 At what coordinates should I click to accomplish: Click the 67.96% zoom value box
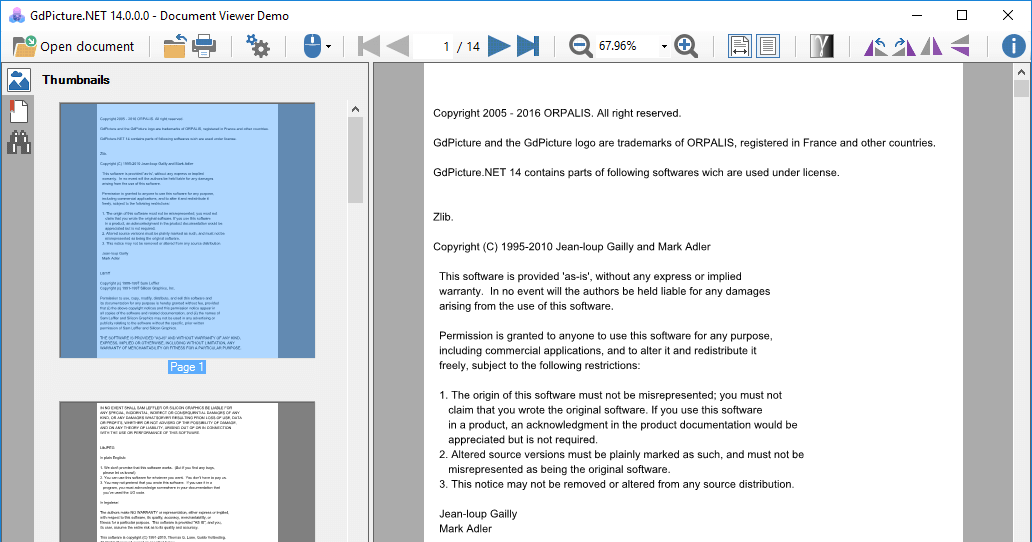(627, 46)
